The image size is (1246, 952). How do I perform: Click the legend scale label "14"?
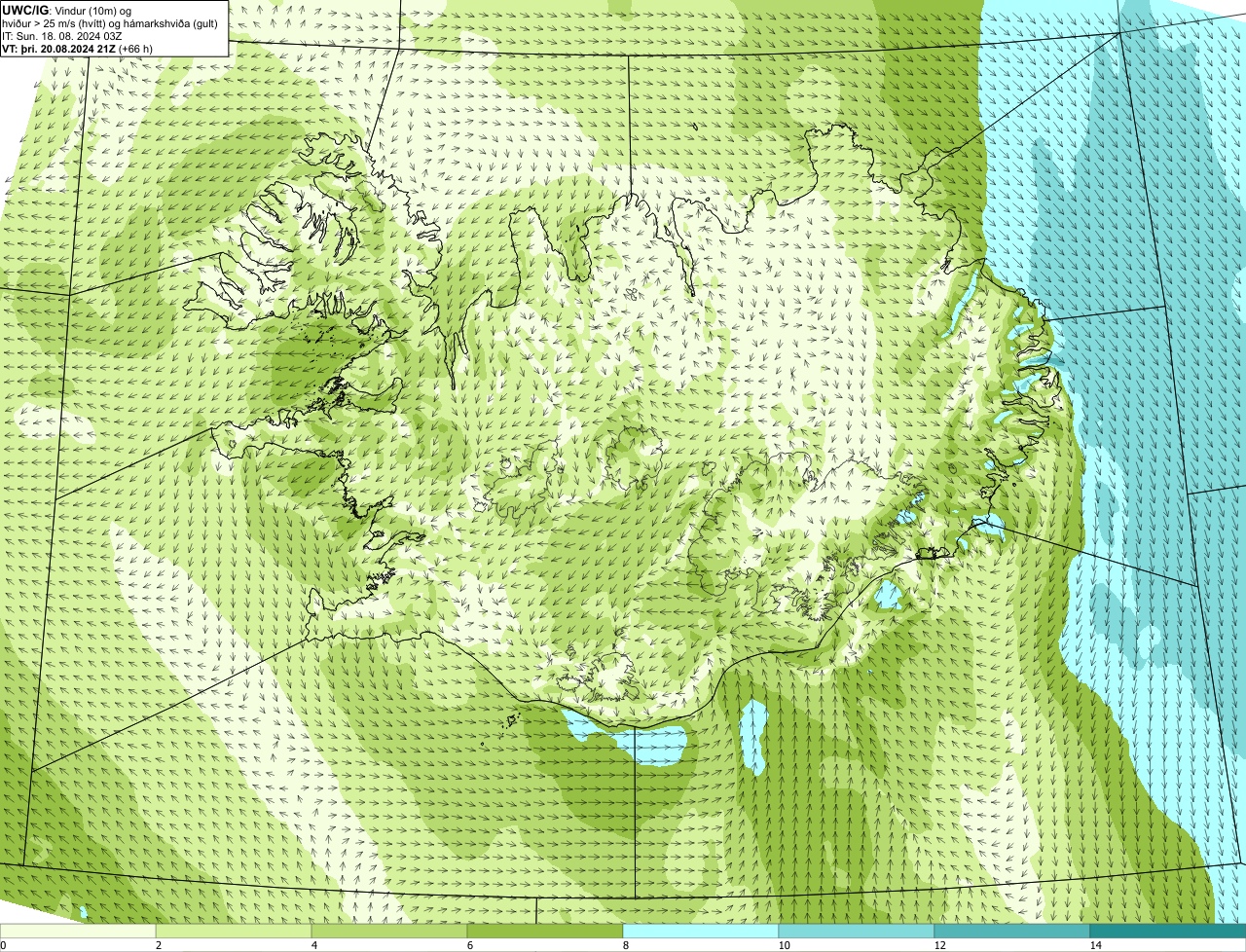click(1095, 945)
